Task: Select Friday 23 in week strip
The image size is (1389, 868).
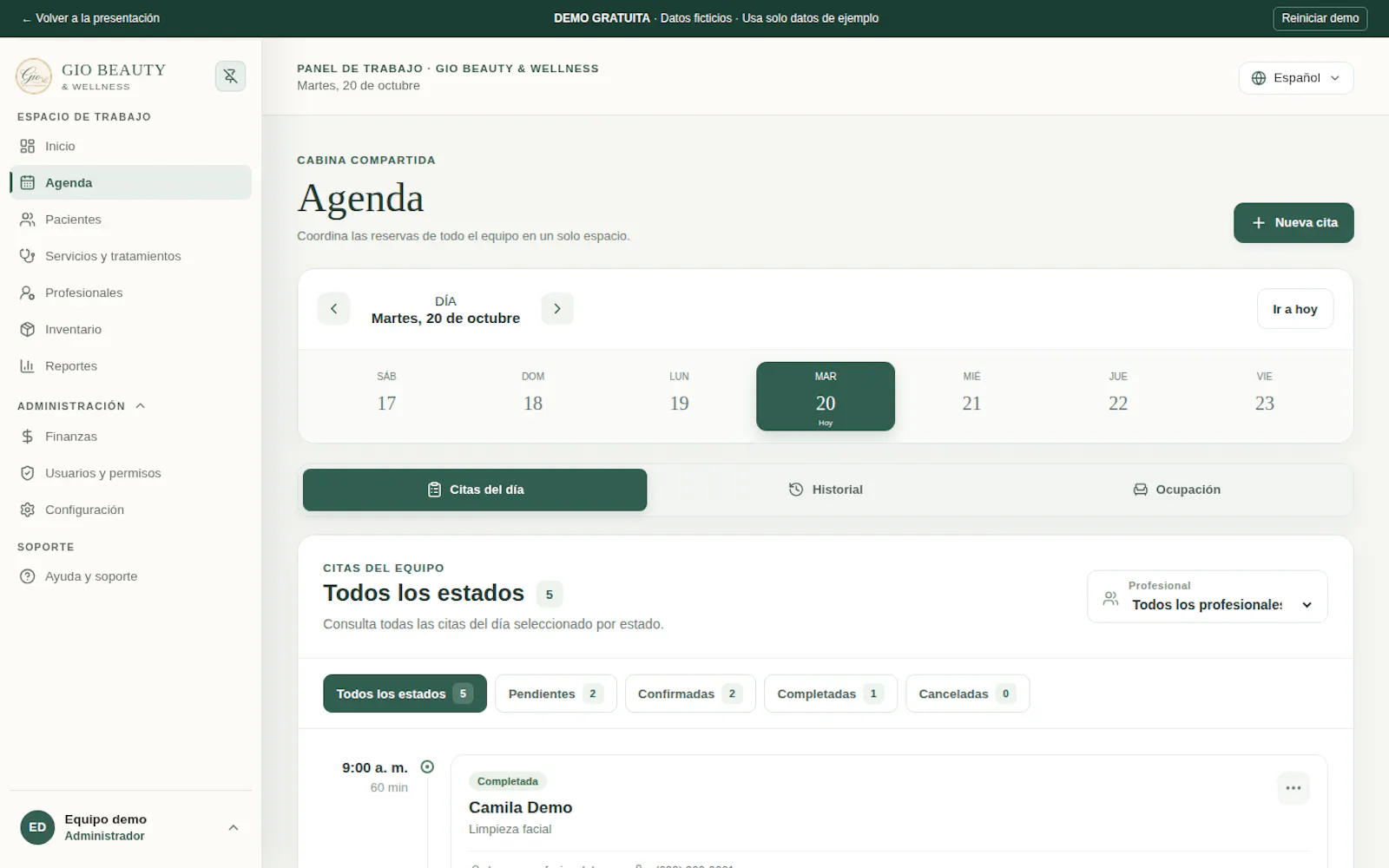Action: tap(1264, 396)
